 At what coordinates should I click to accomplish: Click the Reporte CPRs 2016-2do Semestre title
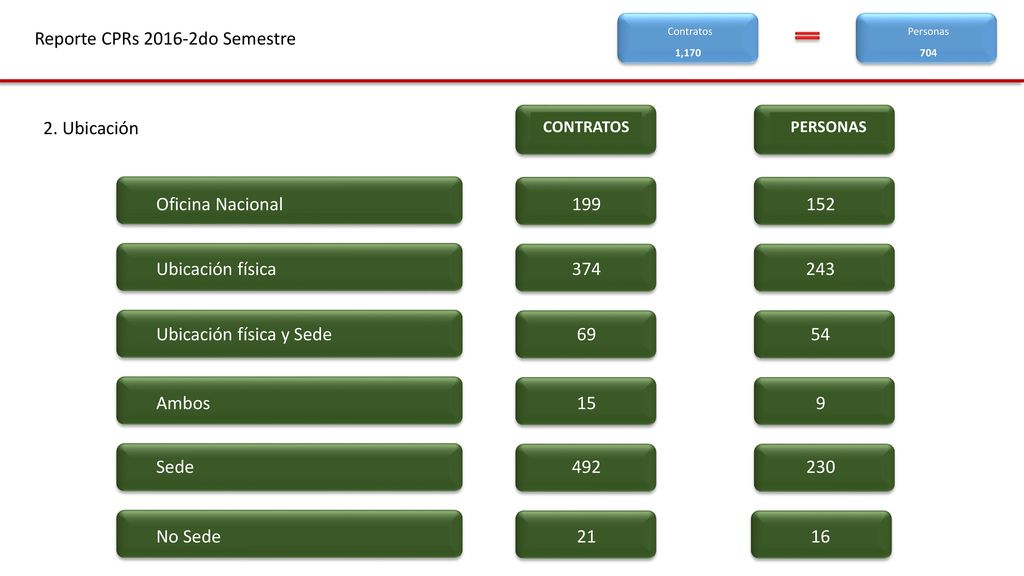tap(165, 39)
